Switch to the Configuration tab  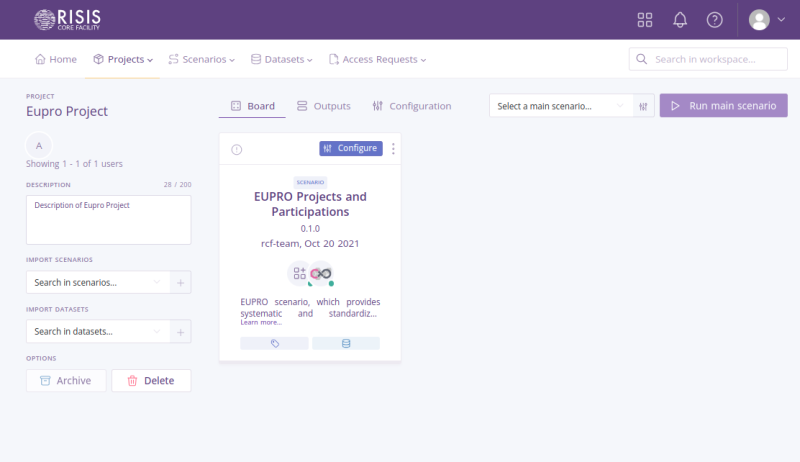click(x=411, y=106)
